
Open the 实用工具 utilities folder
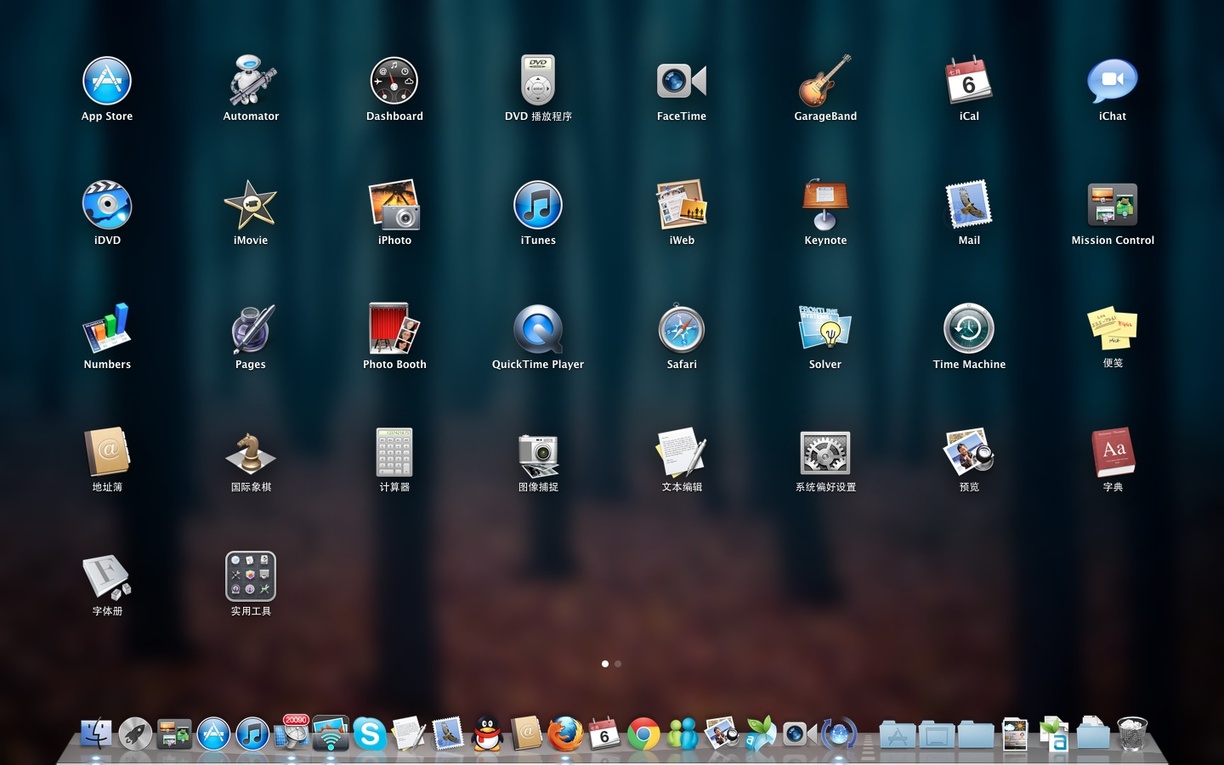[251, 577]
